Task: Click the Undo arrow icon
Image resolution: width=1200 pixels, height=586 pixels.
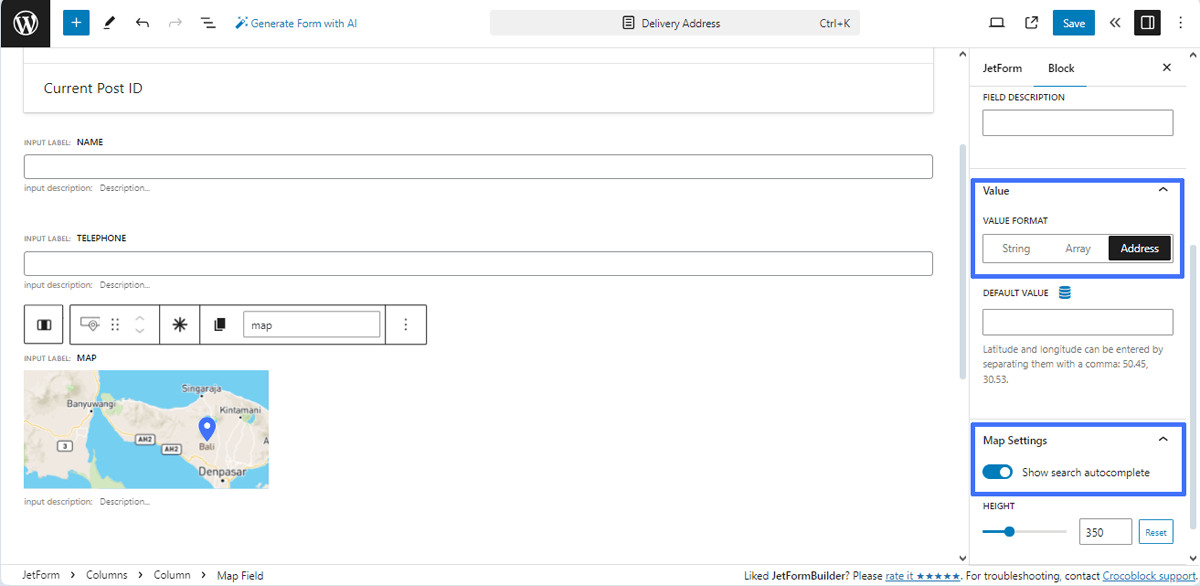Action: (x=140, y=22)
